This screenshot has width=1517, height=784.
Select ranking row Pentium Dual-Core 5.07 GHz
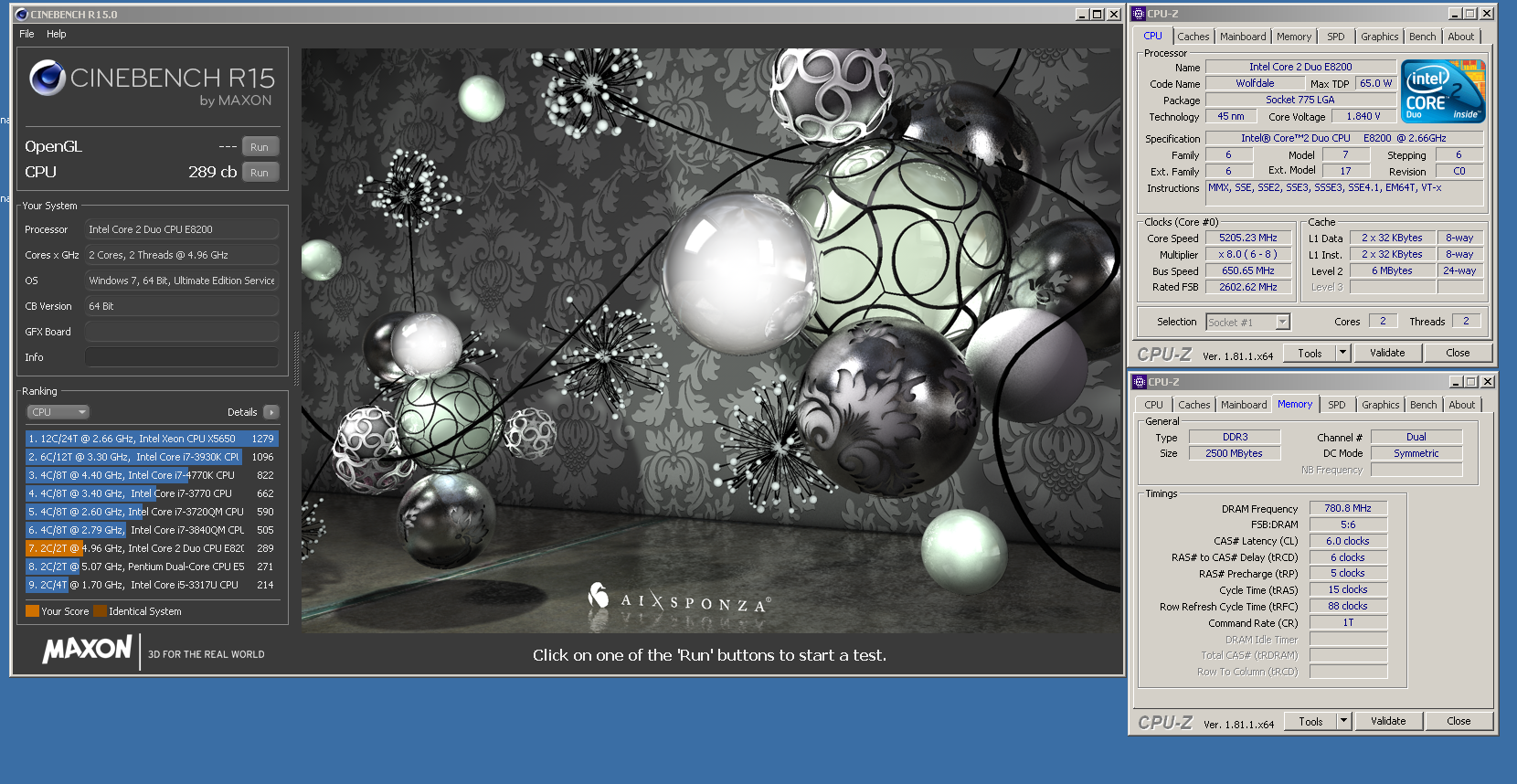point(152,567)
